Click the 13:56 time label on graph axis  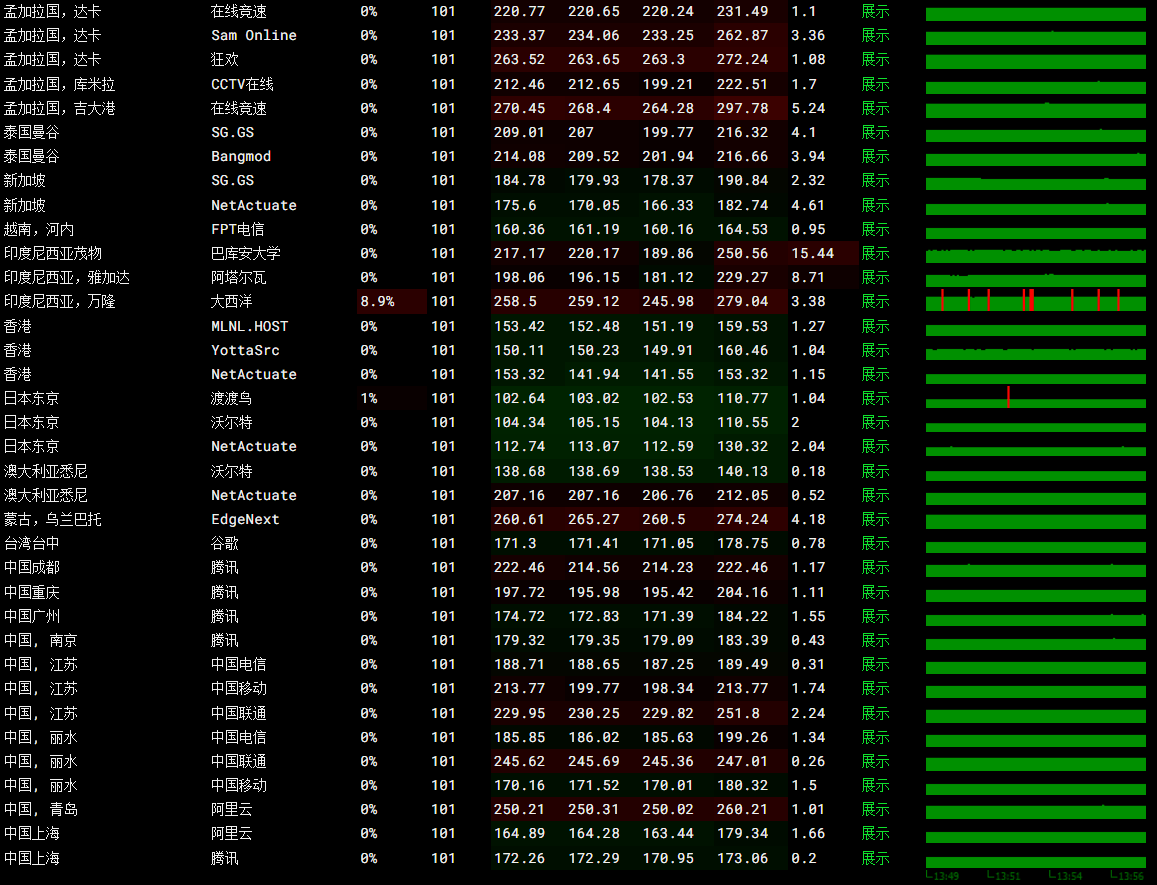point(1130,876)
